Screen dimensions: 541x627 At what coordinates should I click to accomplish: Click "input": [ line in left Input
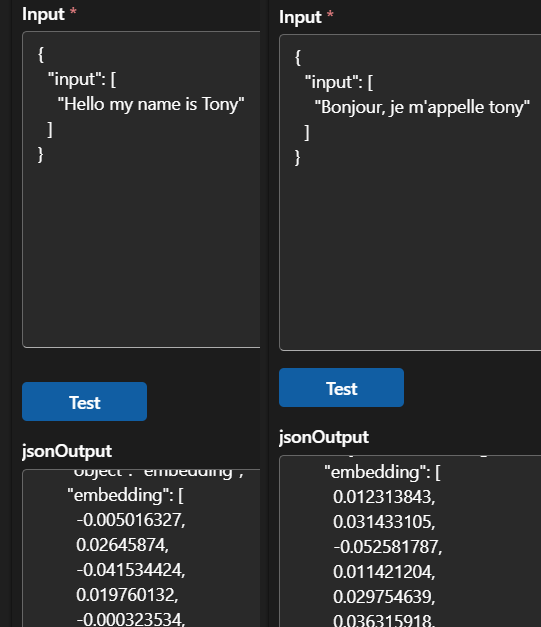pos(82,80)
